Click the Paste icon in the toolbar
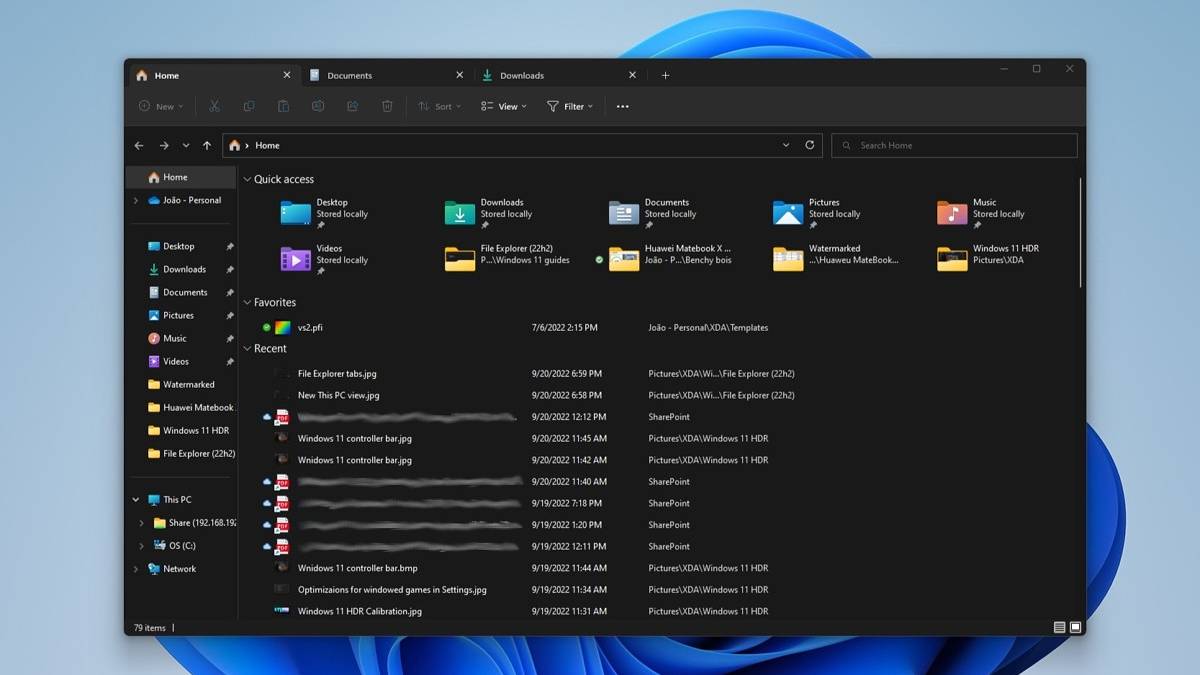Image resolution: width=1200 pixels, height=675 pixels. (x=283, y=105)
